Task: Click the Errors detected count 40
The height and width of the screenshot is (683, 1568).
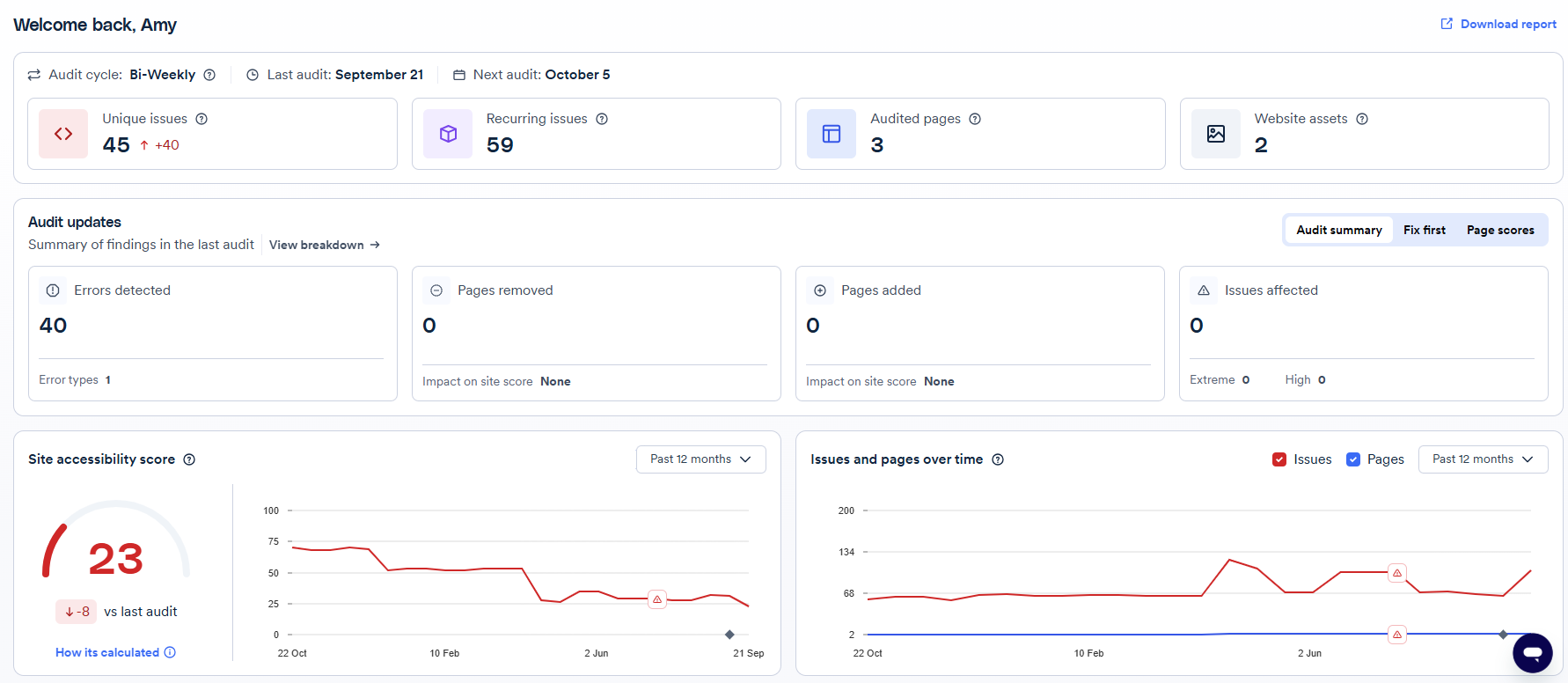Action: click(x=54, y=326)
